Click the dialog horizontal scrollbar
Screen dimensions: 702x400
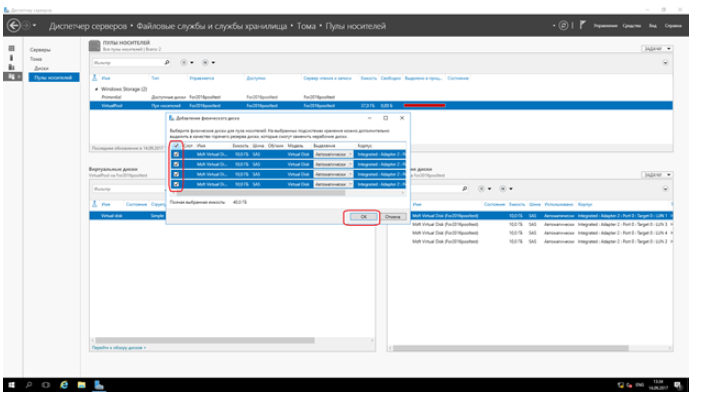pyautogui.click(x=260, y=193)
